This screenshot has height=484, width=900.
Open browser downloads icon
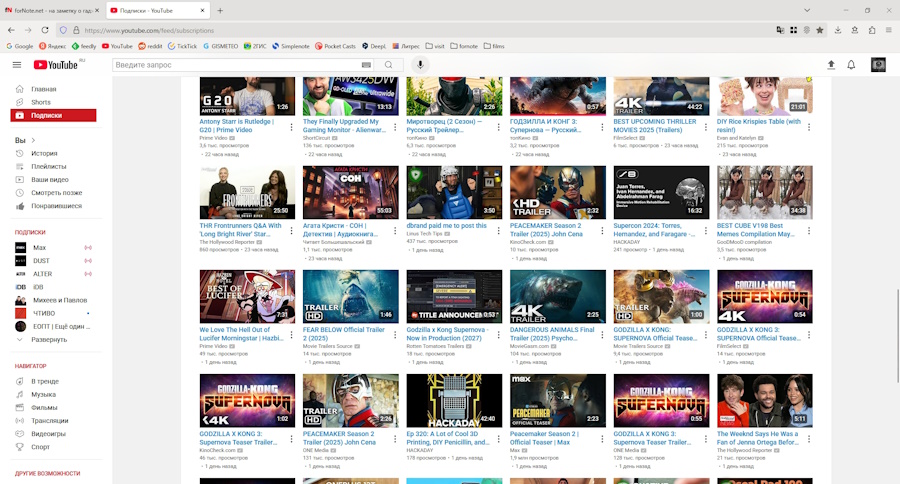tap(837, 30)
